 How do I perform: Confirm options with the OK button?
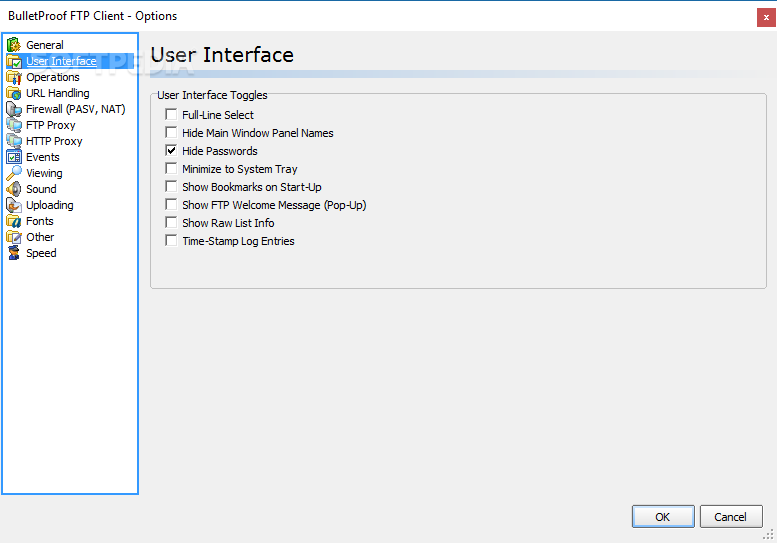663,517
